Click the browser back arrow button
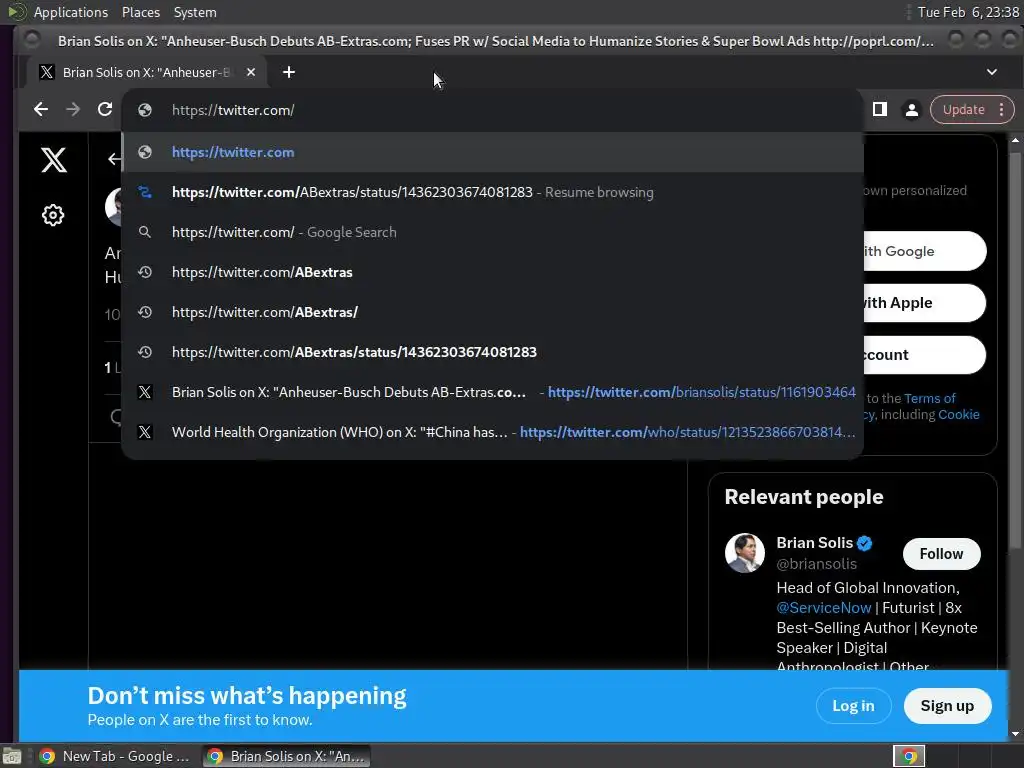1024x768 pixels. click(x=40, y=109)
